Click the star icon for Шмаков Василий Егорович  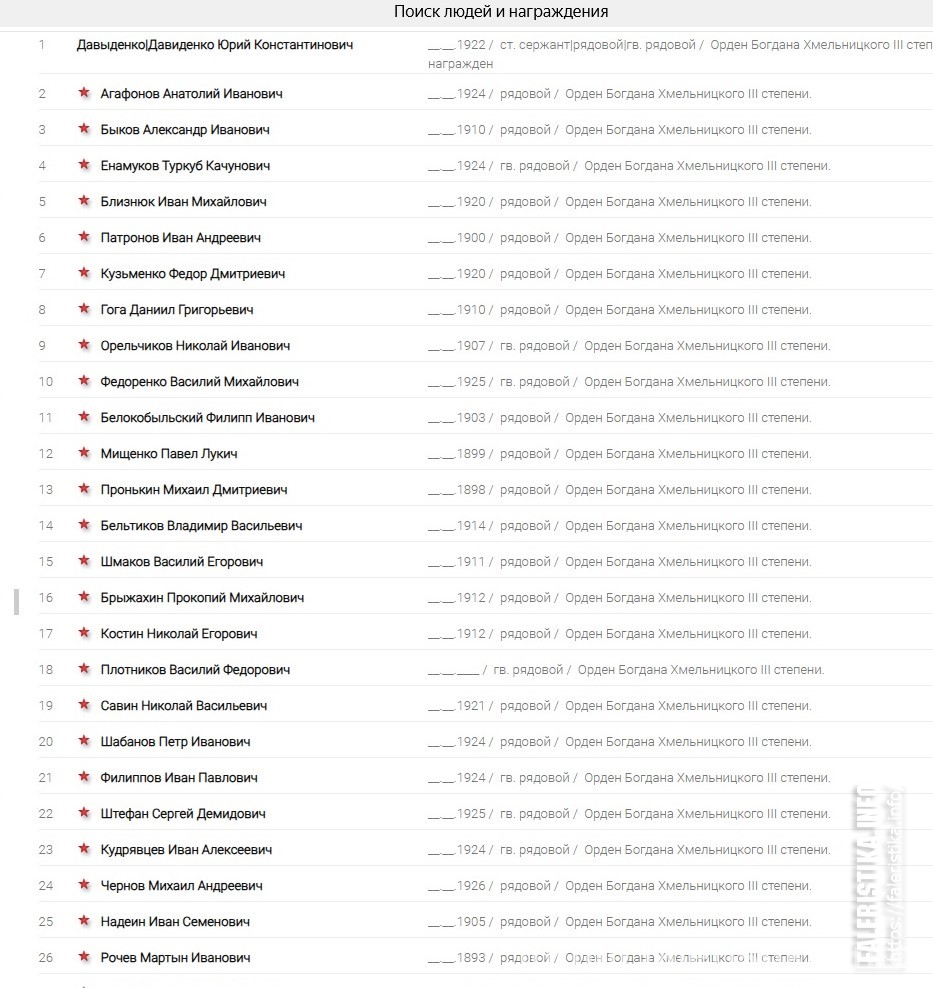(x=84, y=561)
